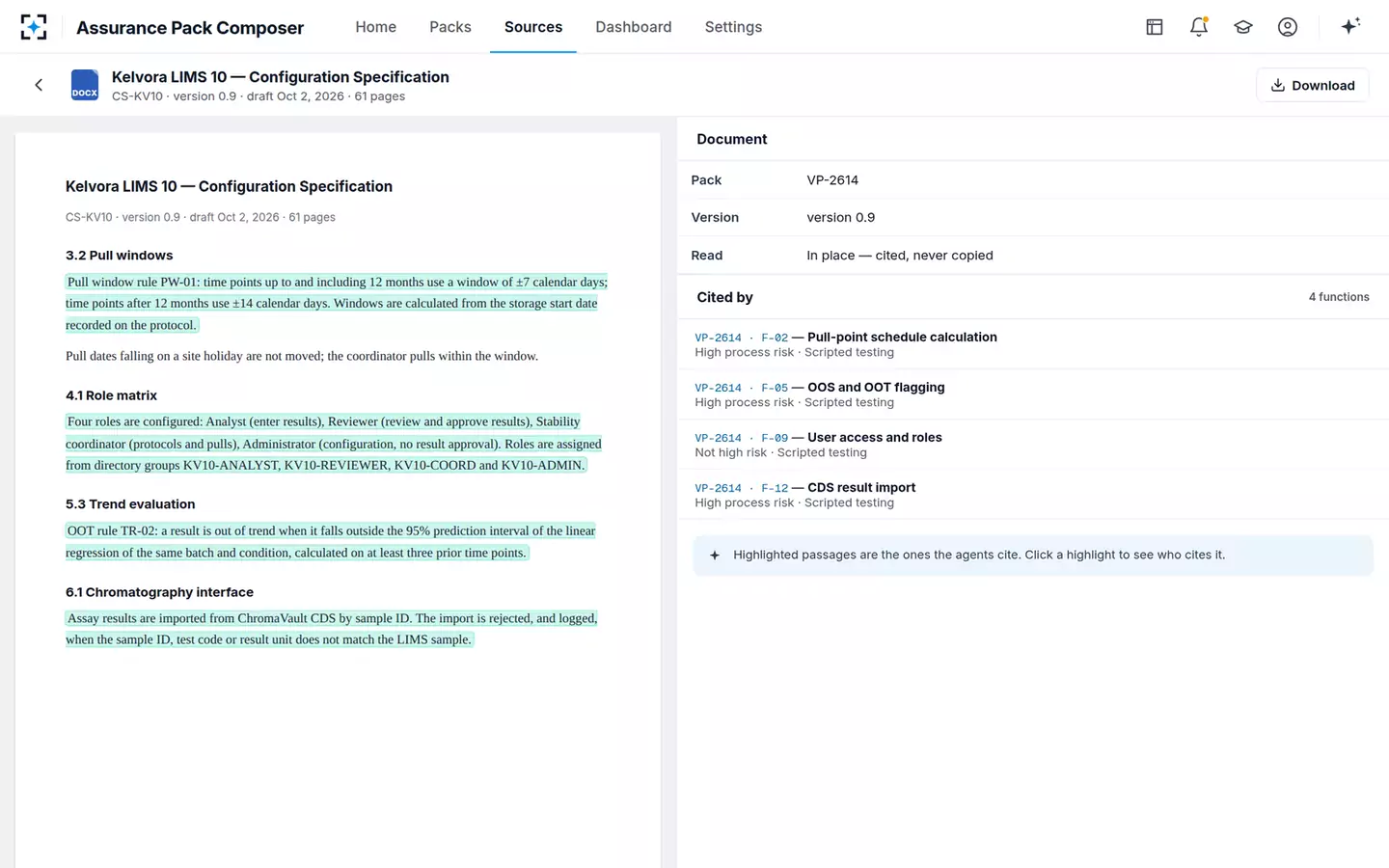This screenshot has height=868, width=1389.
Task: Open F-02 Pull-point schedule calculation function
Action: 1033,344
